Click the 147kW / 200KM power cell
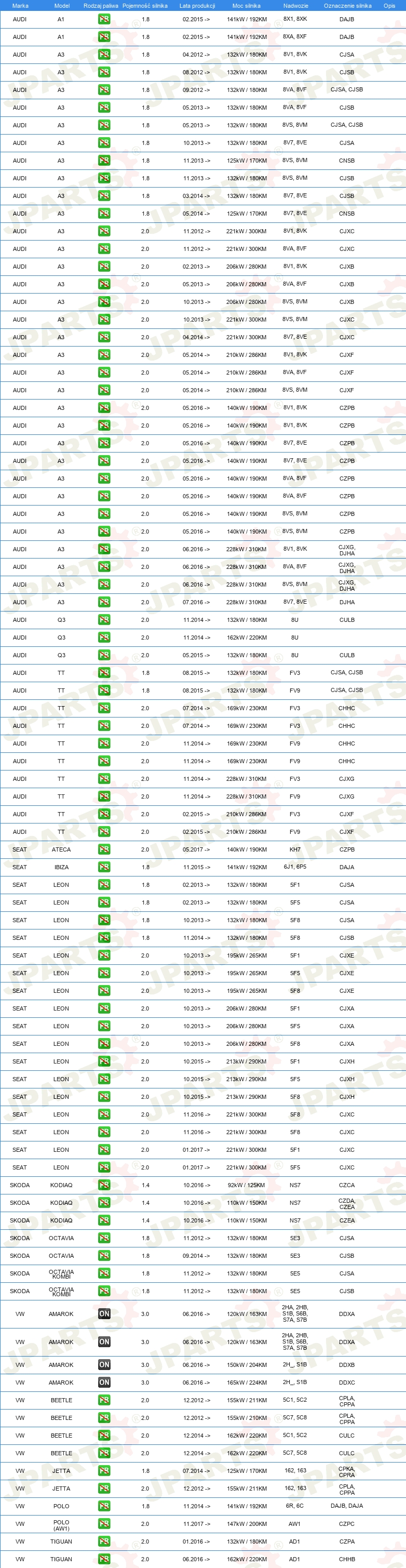406x1568 pixels. pos(247,1523)
